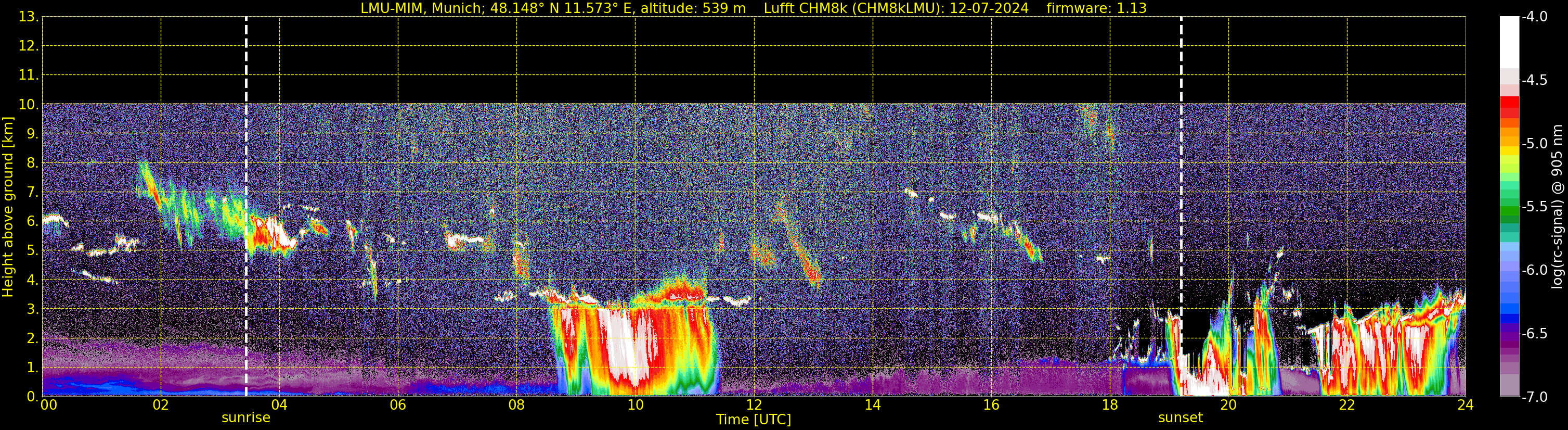
Task: Click the 'Time [UTC]' axis title
Action: (x=754, y=420)
